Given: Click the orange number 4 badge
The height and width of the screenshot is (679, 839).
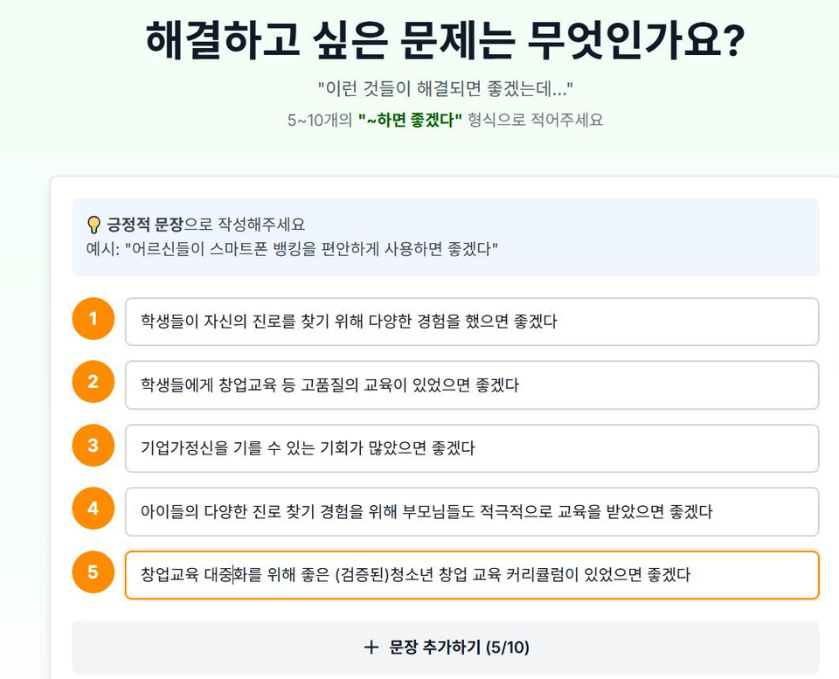Looking at the screenshot, I should (x=93, y=509).
